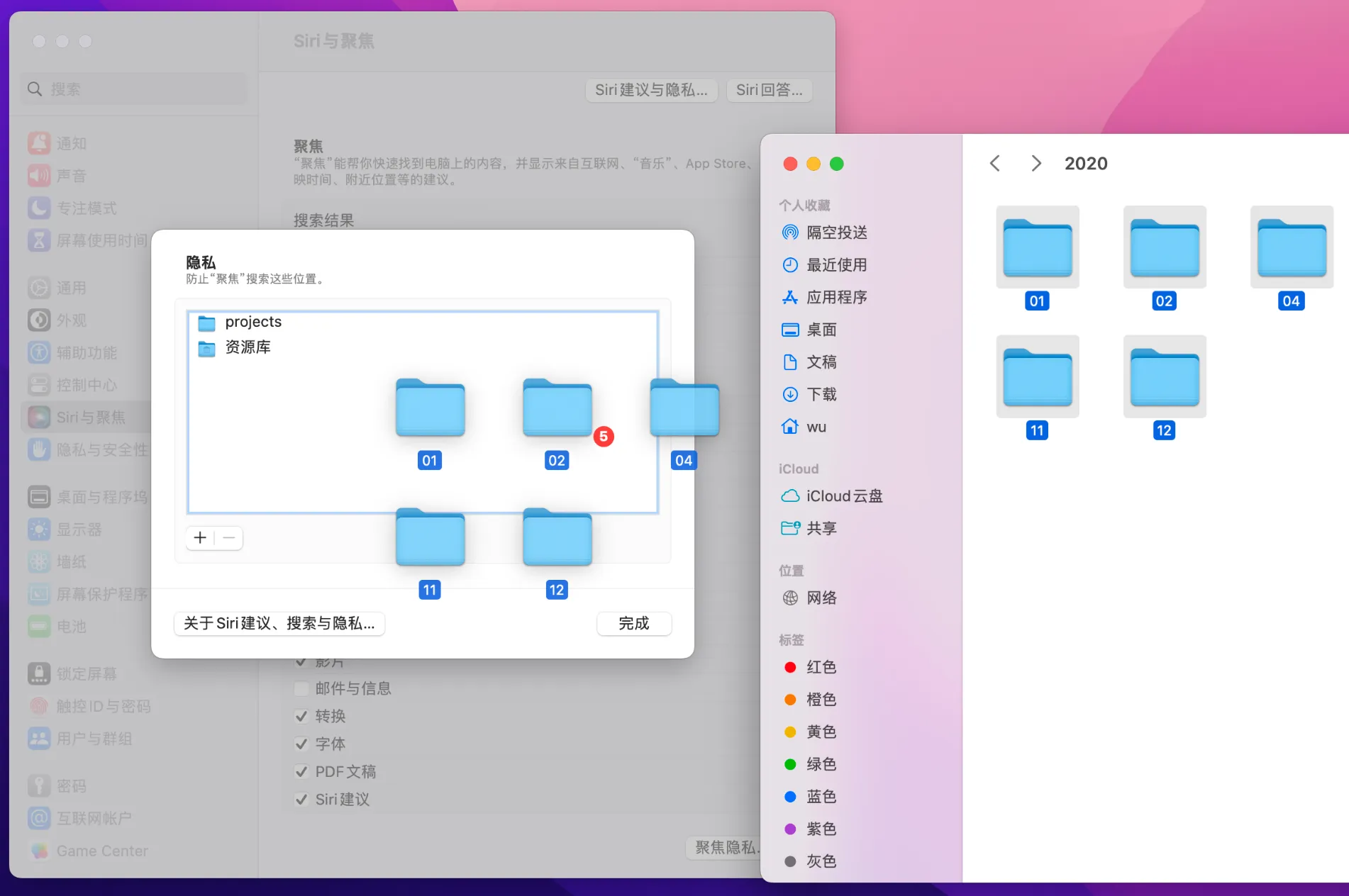Screen dimensions: 1349x896
Task: Select 应用程序 in the Finder sidebar
Action: (x=837, y=297)
